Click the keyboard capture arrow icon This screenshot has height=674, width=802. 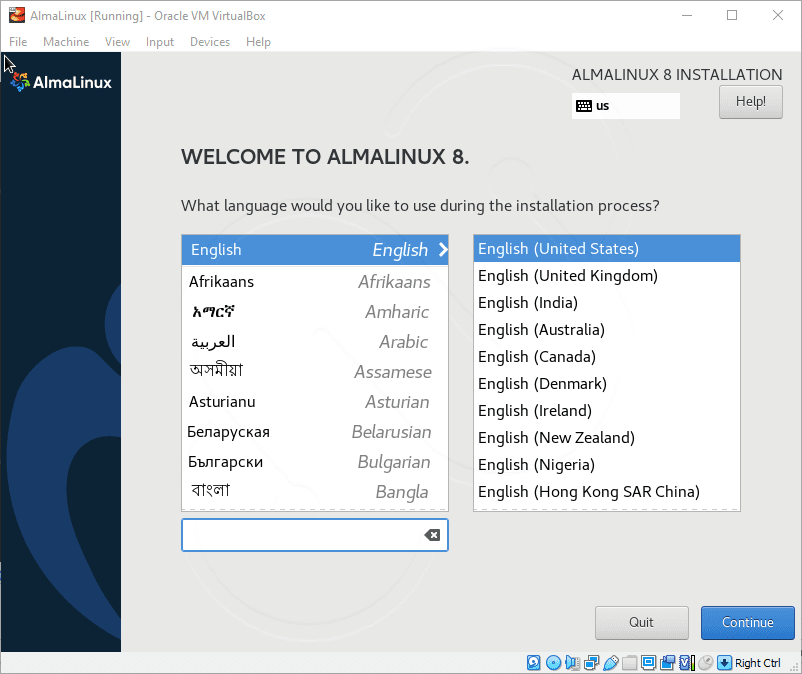tap(724, 663)
